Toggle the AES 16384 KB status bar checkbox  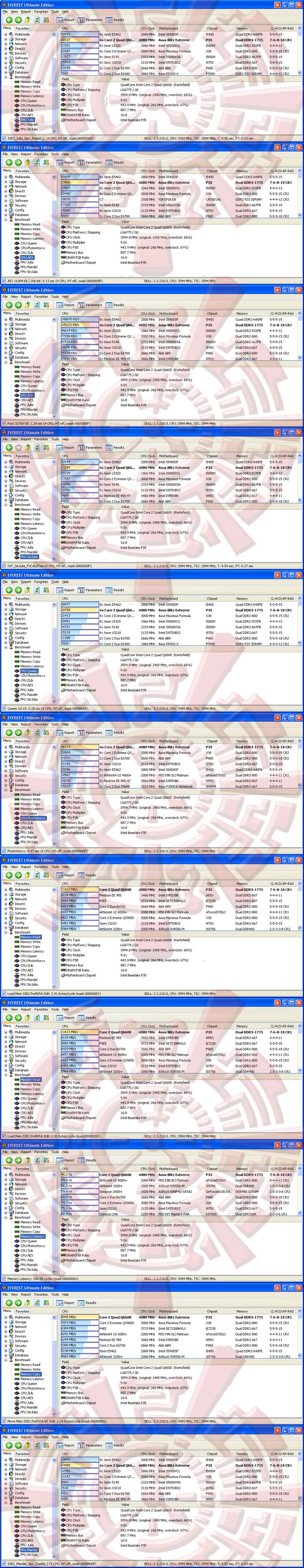click(x=4, y=281)
